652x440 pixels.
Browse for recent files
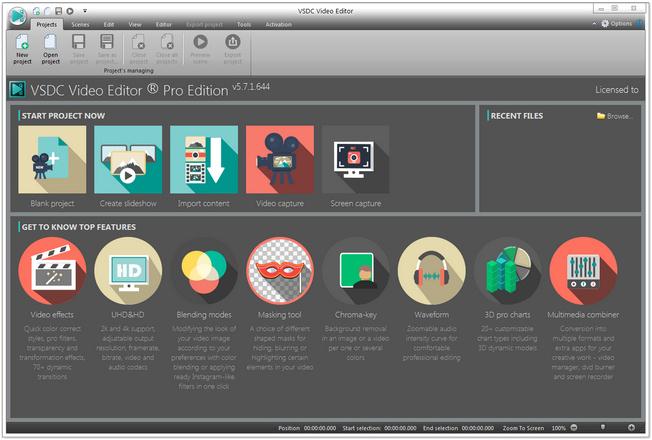click(x=615, y=116)
